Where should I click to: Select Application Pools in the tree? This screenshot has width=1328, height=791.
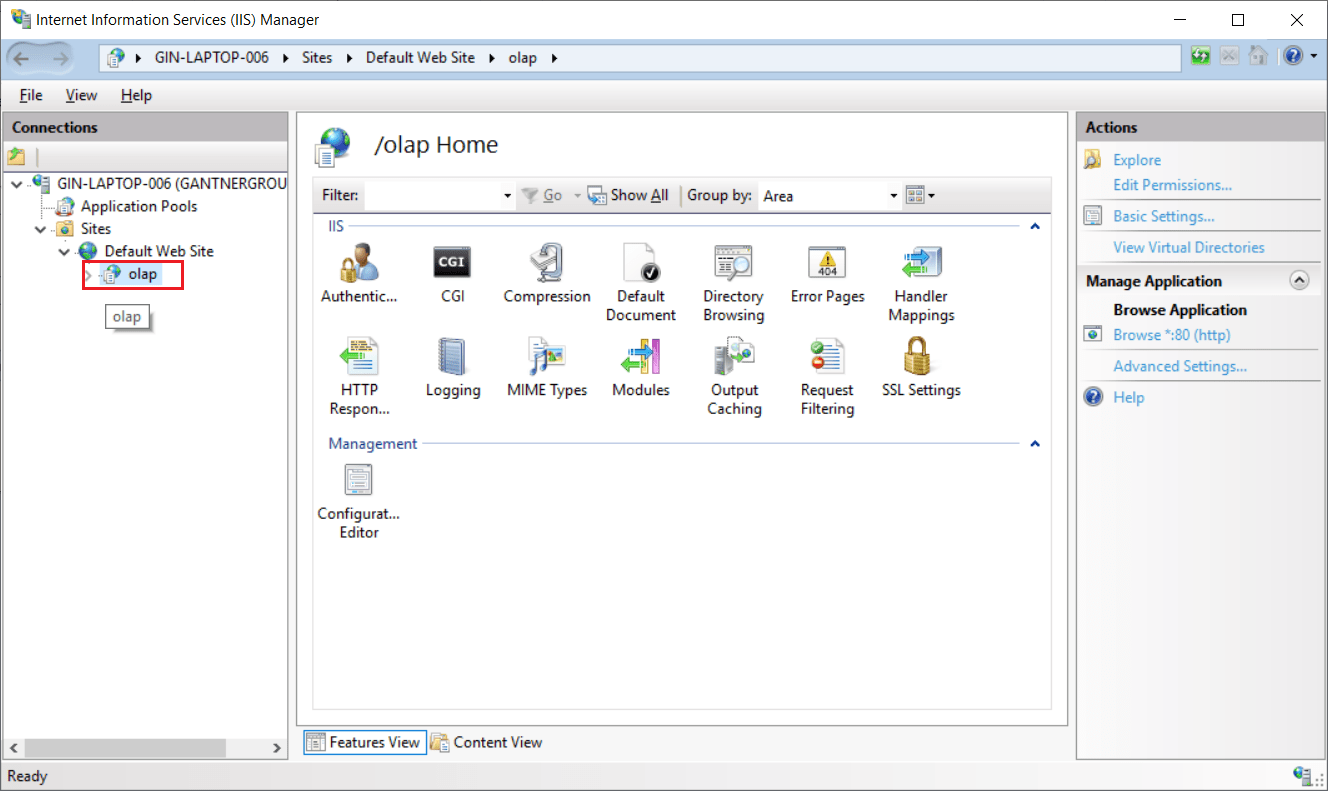[x=139, y=206]
